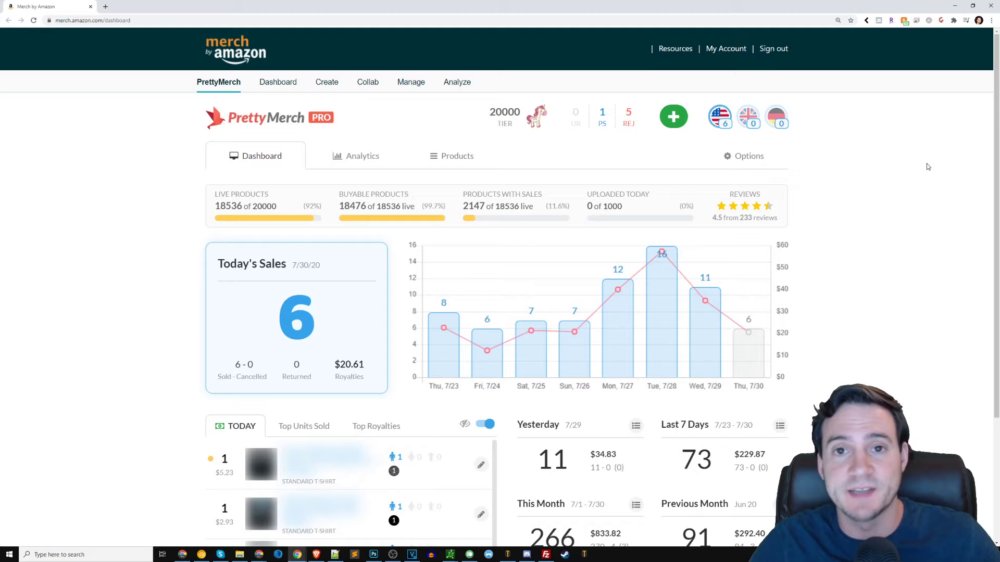This screenshot has height=562, width=1000.
Task: Open FileZilla from the taskbar
Action: tap(546, 554)
